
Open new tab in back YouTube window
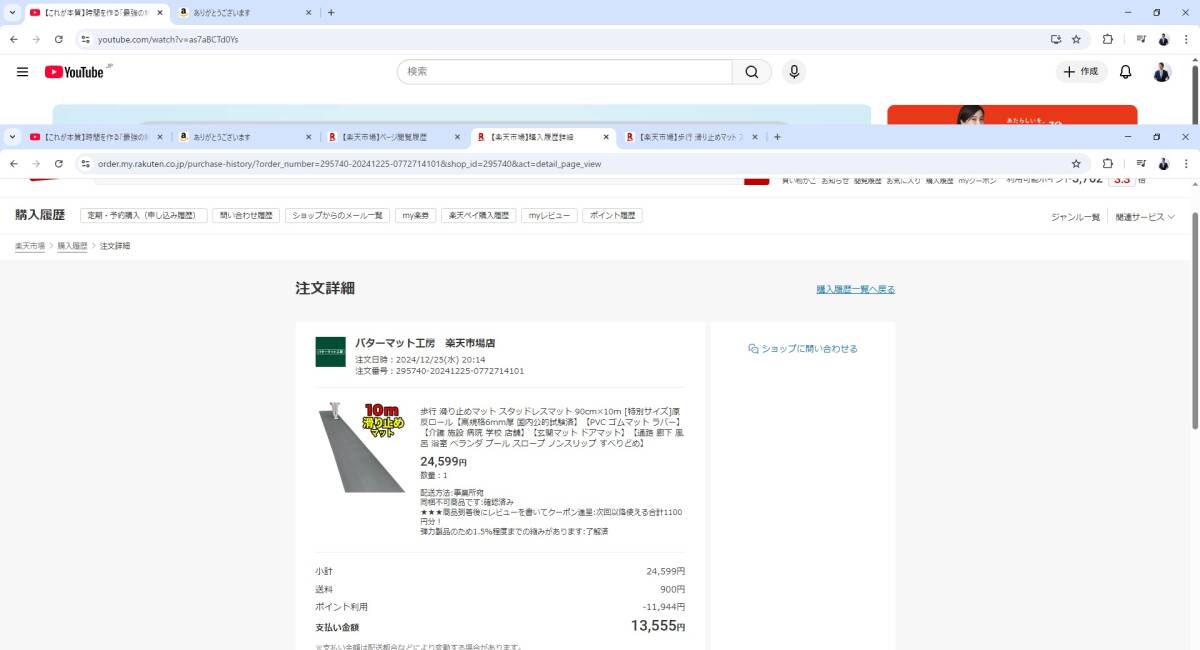[x=331, y=12]
